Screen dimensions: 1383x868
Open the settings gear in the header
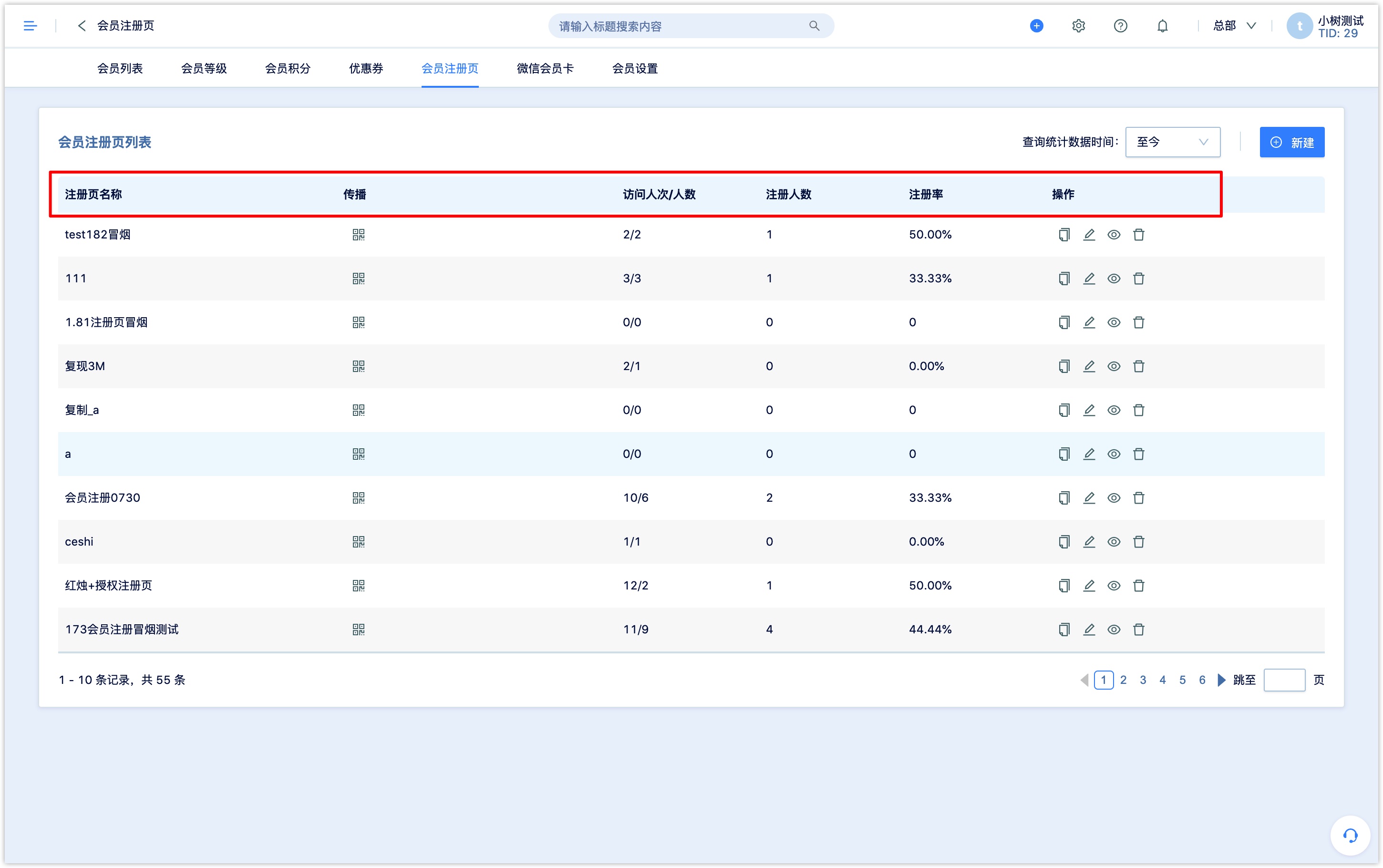[1078, 26]
